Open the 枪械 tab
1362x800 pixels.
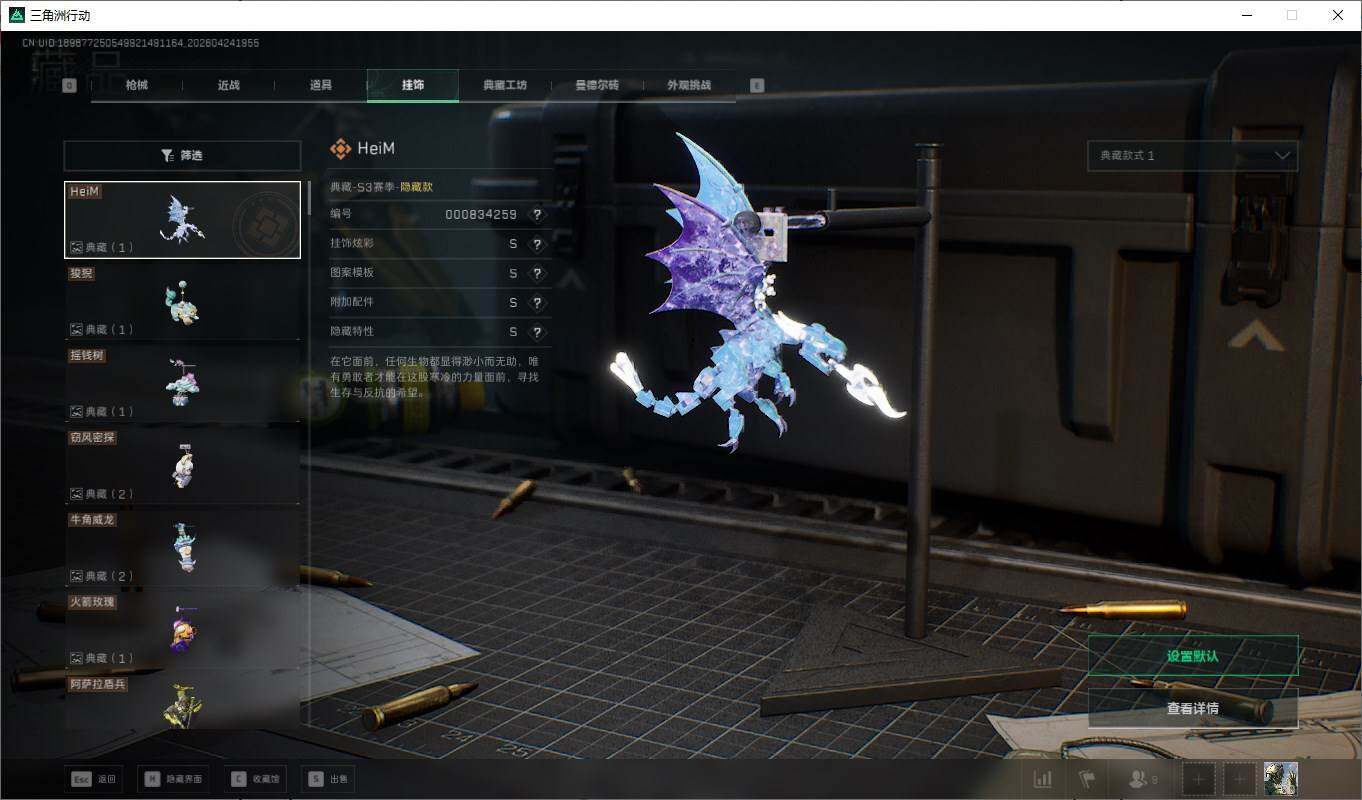tap(137, 85)
